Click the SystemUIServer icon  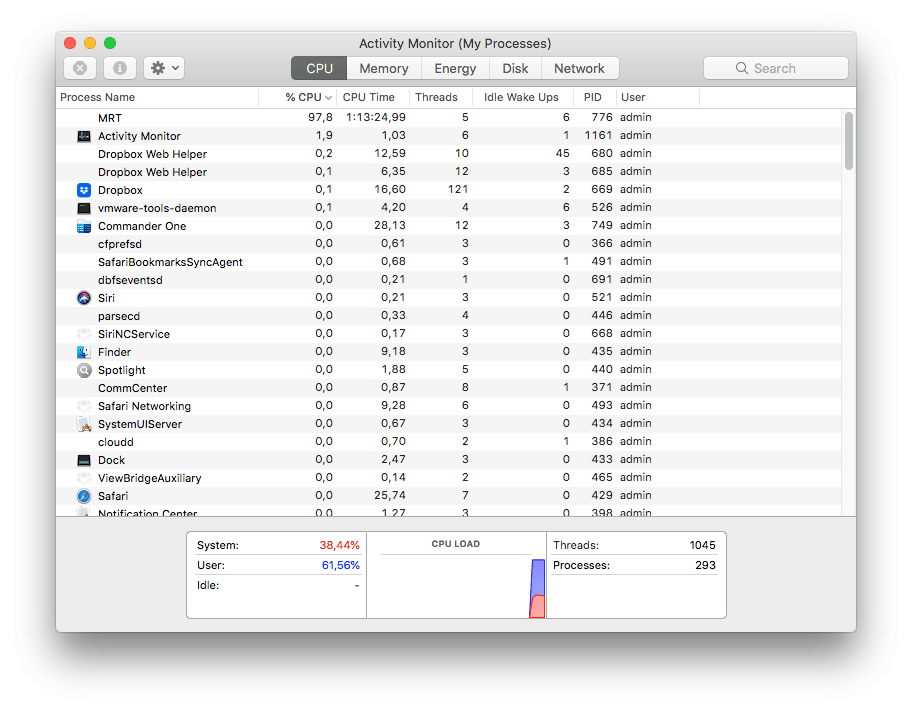coord(84,424)
